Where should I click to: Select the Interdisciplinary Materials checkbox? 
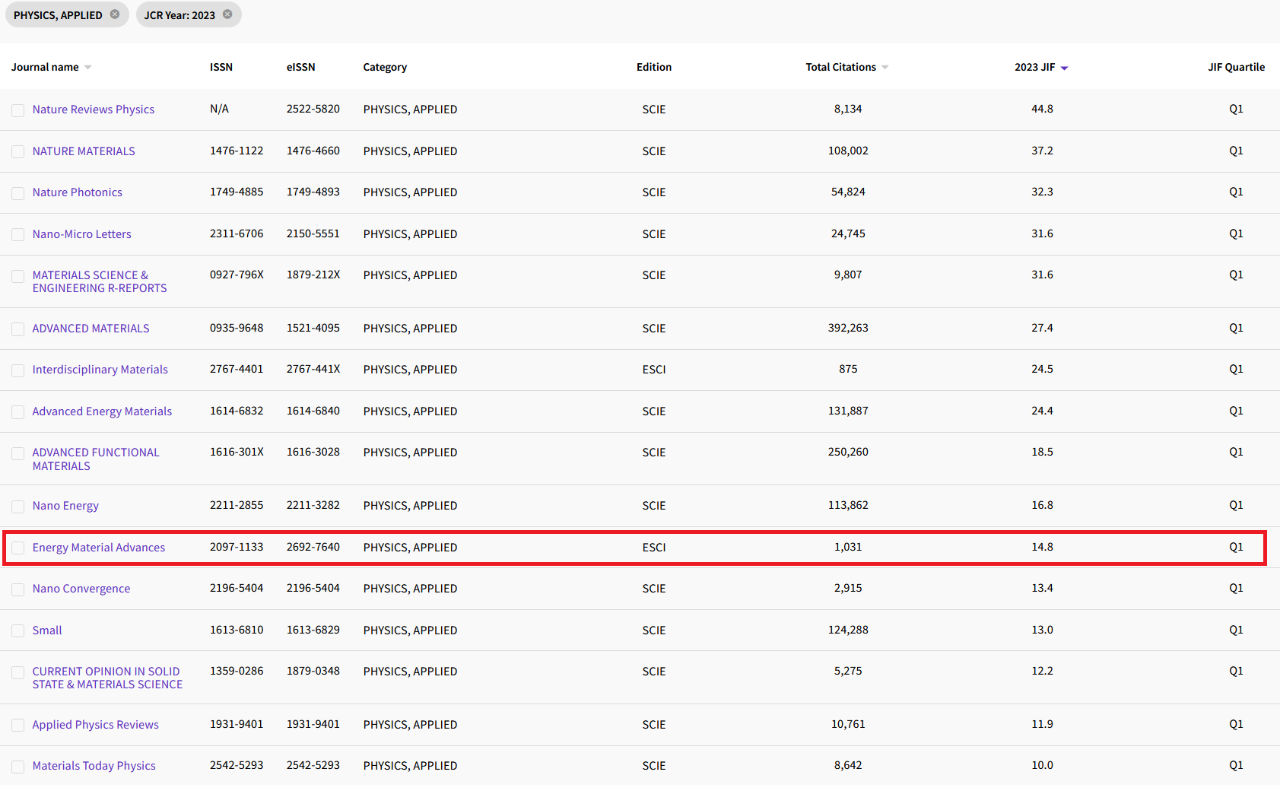click(18, 370)
